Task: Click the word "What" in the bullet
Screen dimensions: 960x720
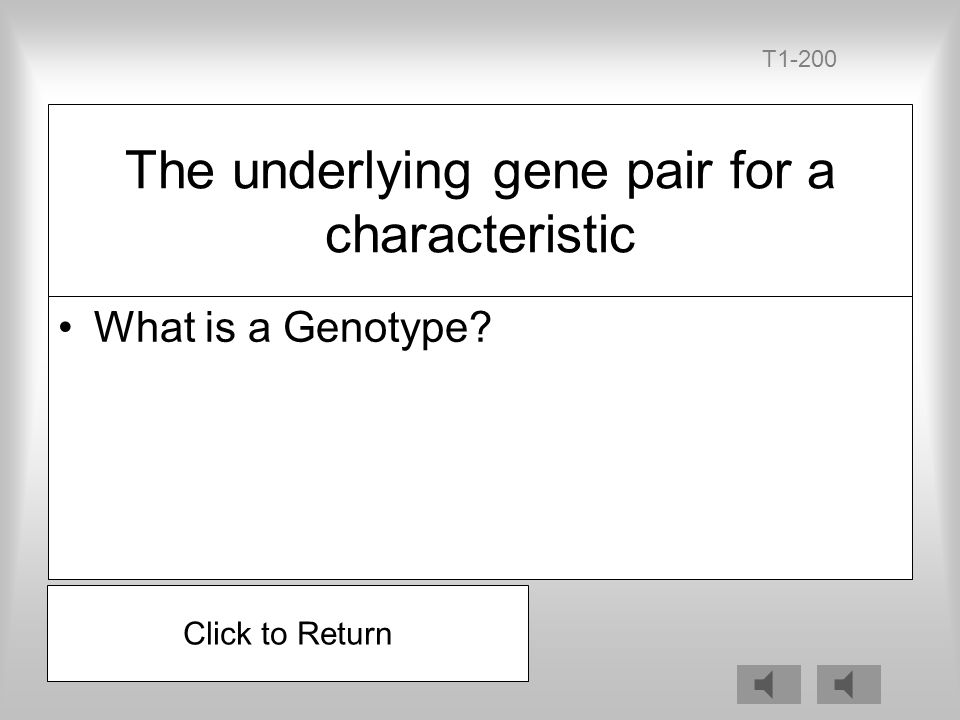Action: click(144, 326)
